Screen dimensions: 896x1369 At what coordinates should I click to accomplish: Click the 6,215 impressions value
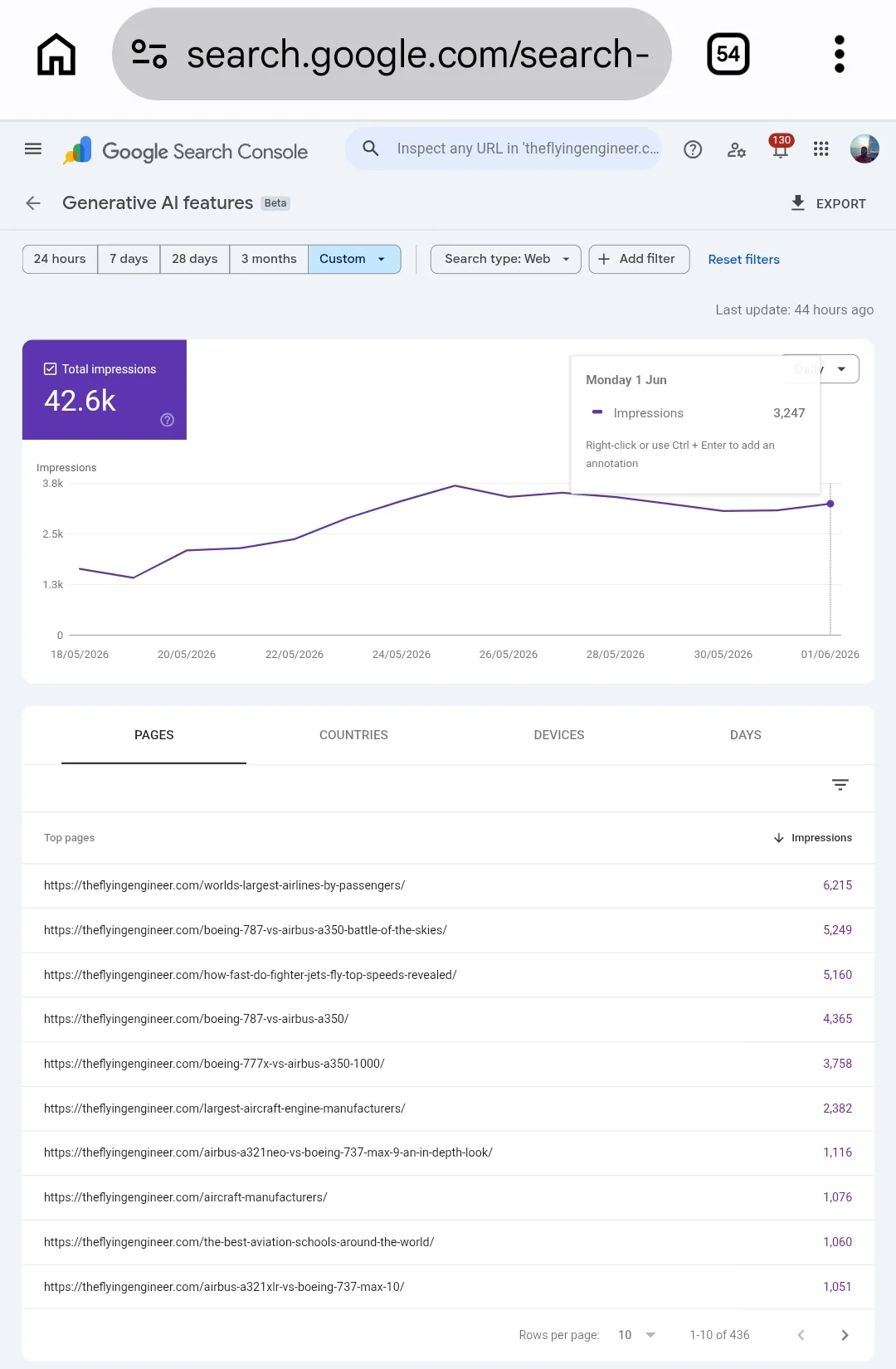[837, 885]
